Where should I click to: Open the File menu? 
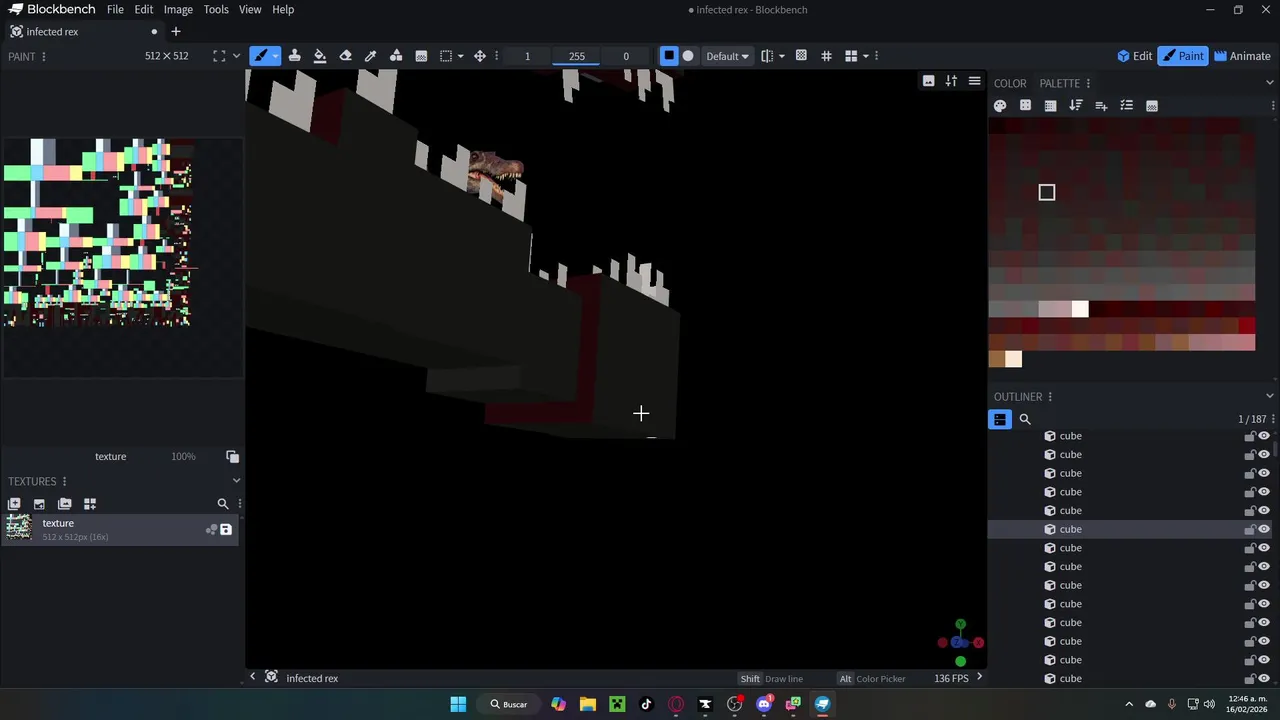point(115,10)
